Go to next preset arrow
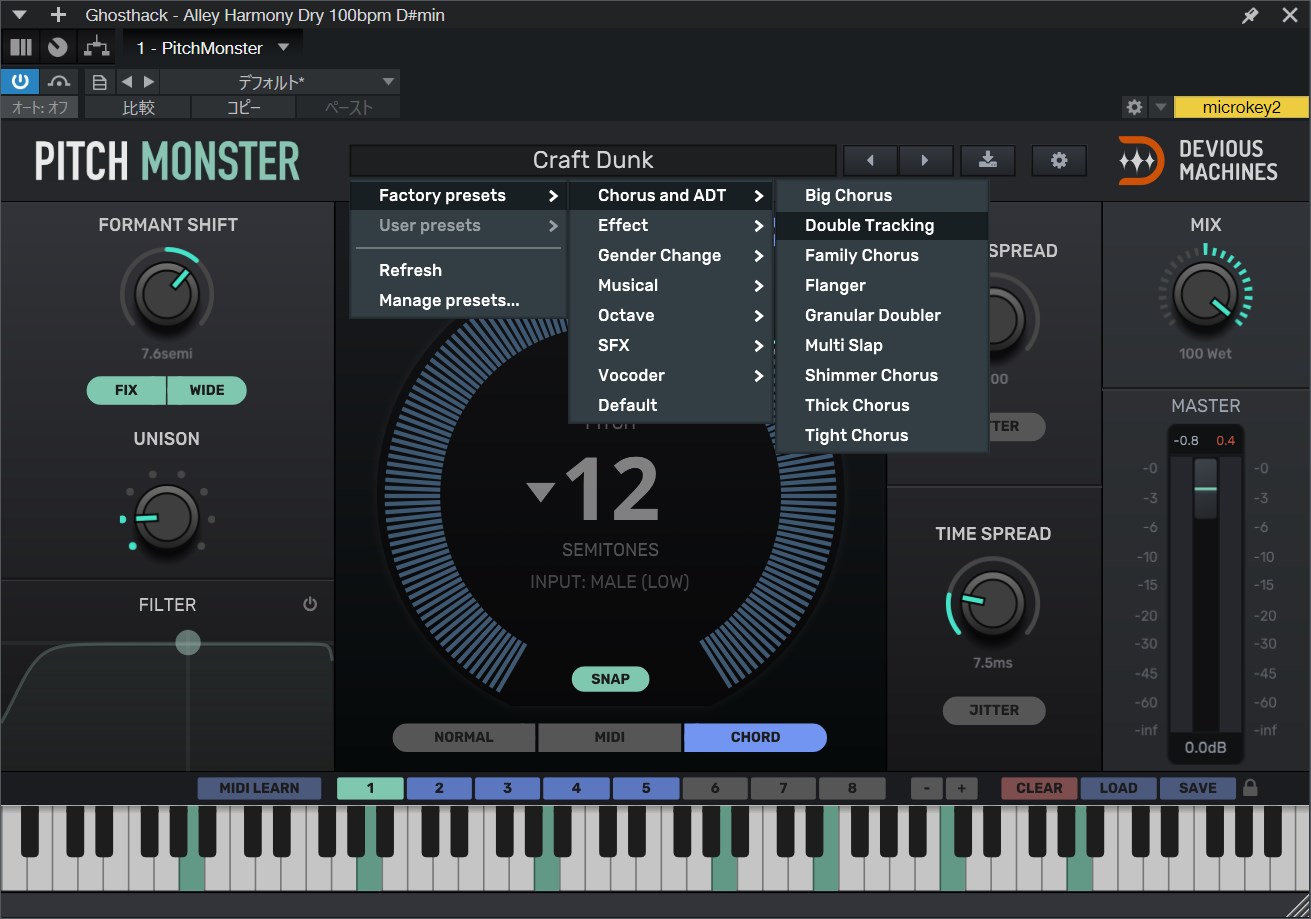The width and height of the screenshot is (1311, 919). pos(924,160)
